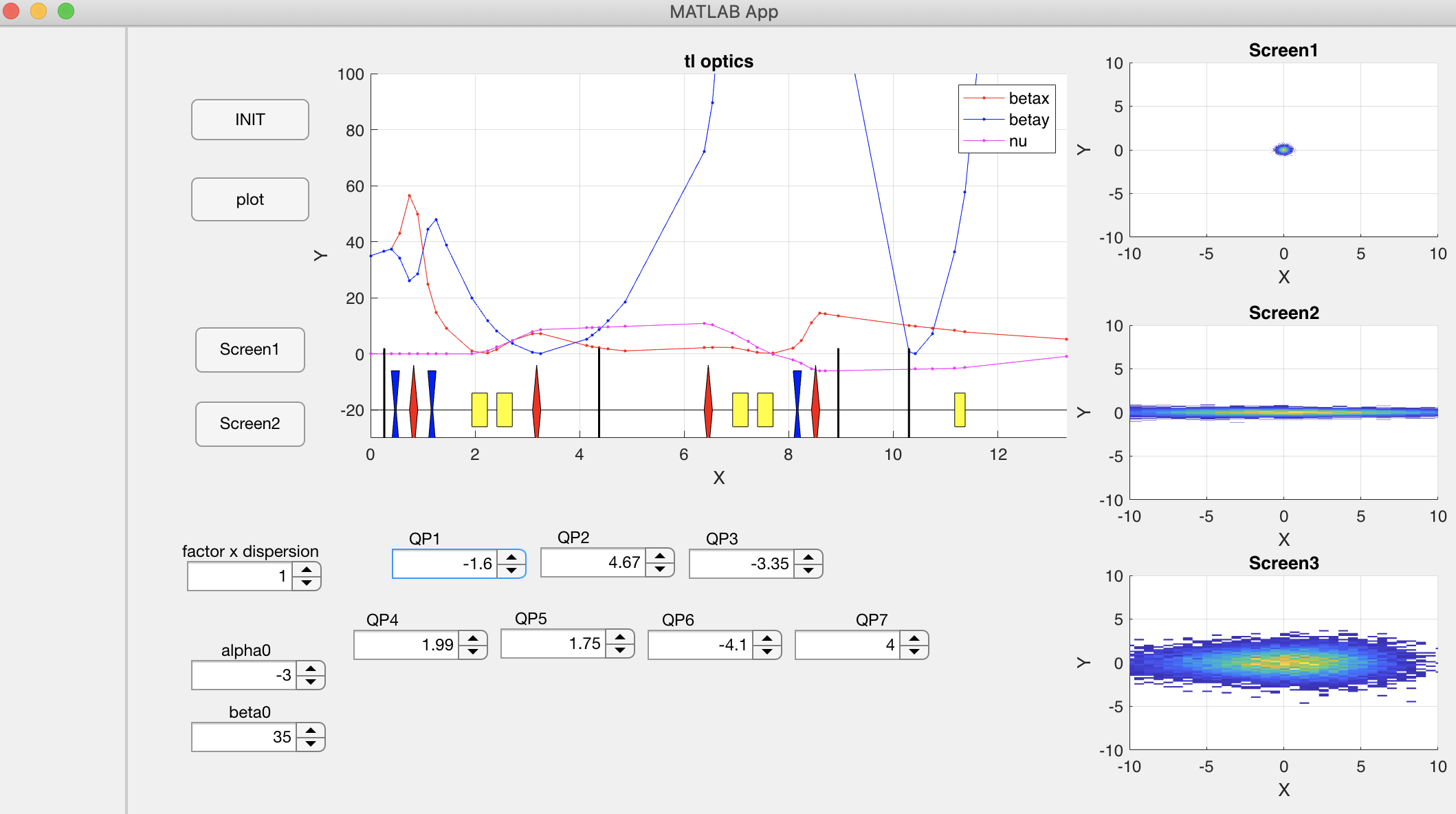
Task: Raise factor x dispersion with up arrow
Action: pyautogui.click(x=307, y=569)
